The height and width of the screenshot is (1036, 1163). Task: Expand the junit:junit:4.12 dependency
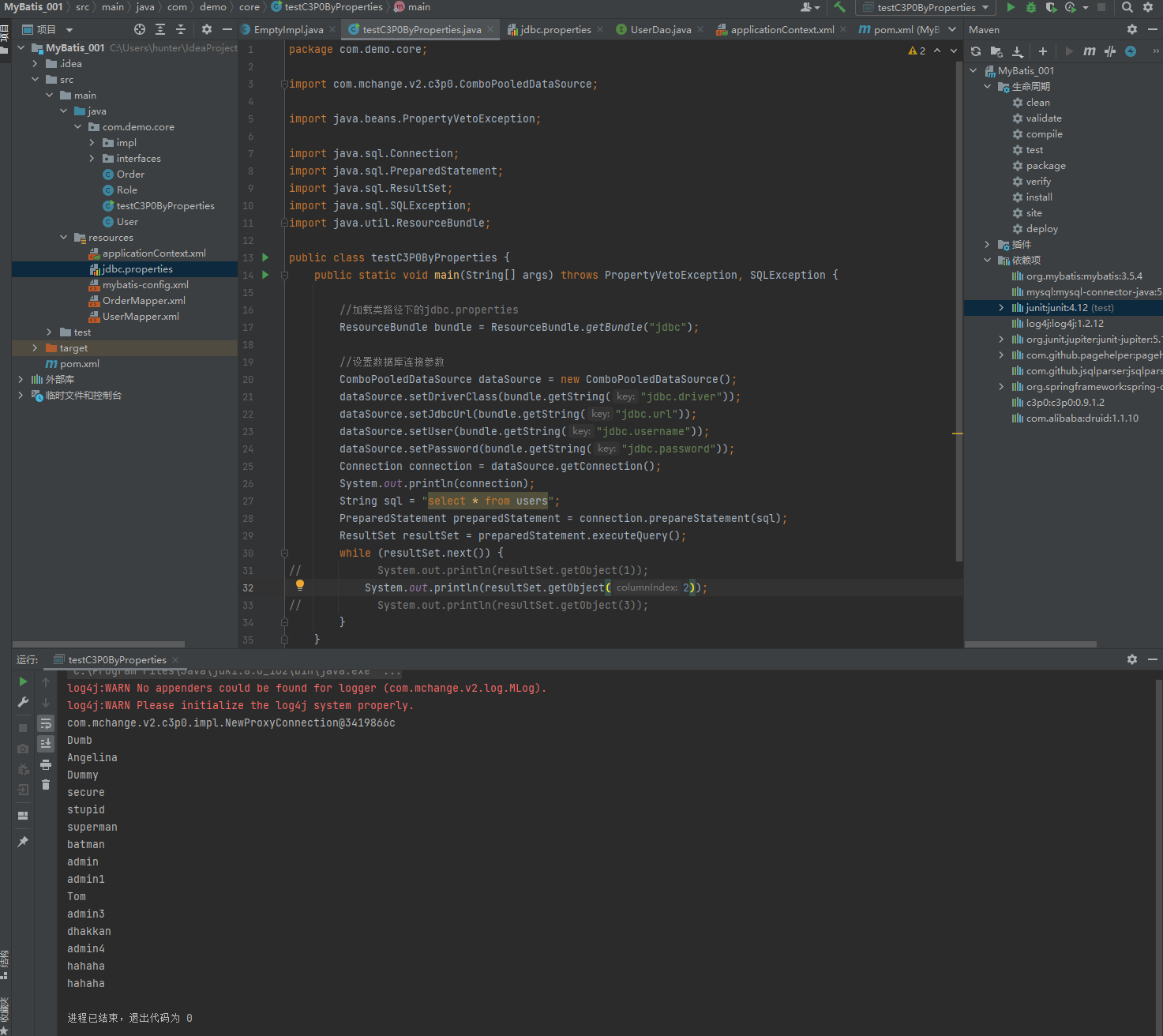1001,308
